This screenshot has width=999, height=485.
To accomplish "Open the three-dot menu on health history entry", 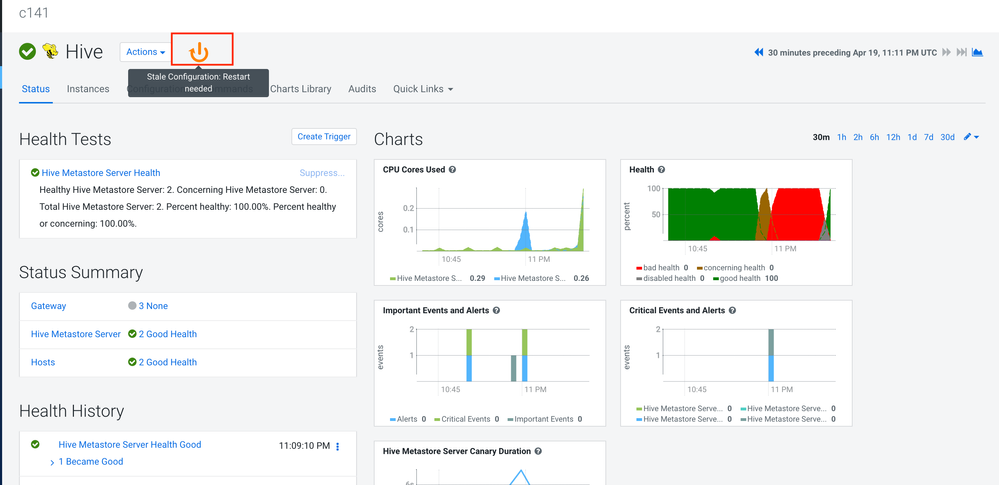I will pyautogui.click(x=338, y=446).
